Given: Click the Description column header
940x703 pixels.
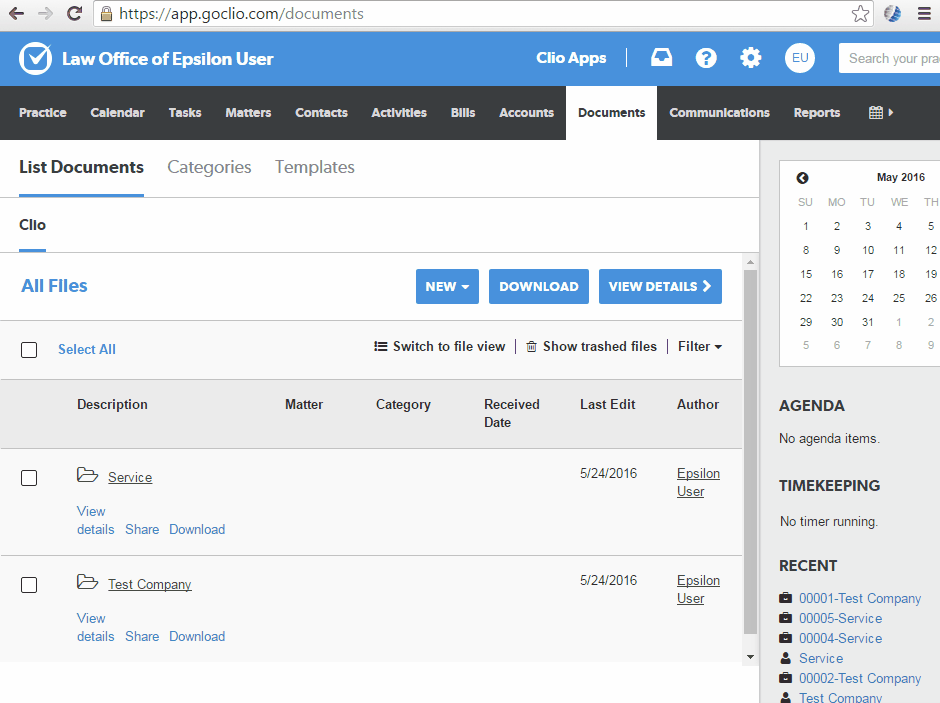Looking at the screenshot, I should pos(112,405).
